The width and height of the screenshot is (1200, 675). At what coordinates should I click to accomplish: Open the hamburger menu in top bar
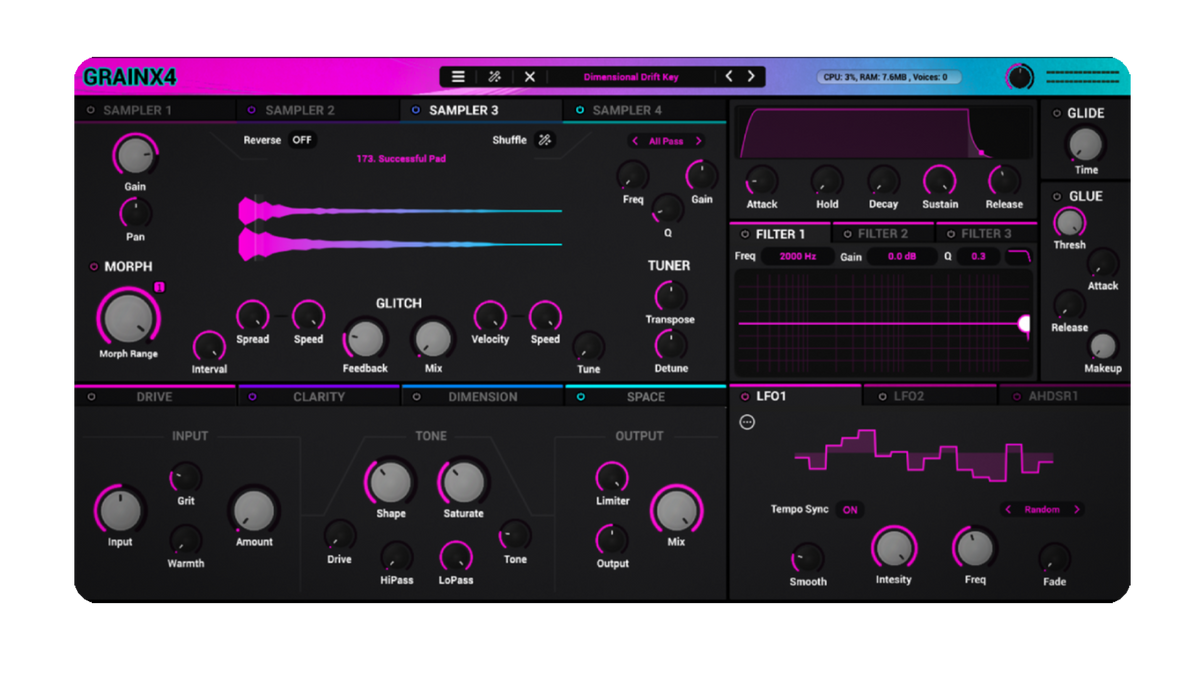click(458, 77)
